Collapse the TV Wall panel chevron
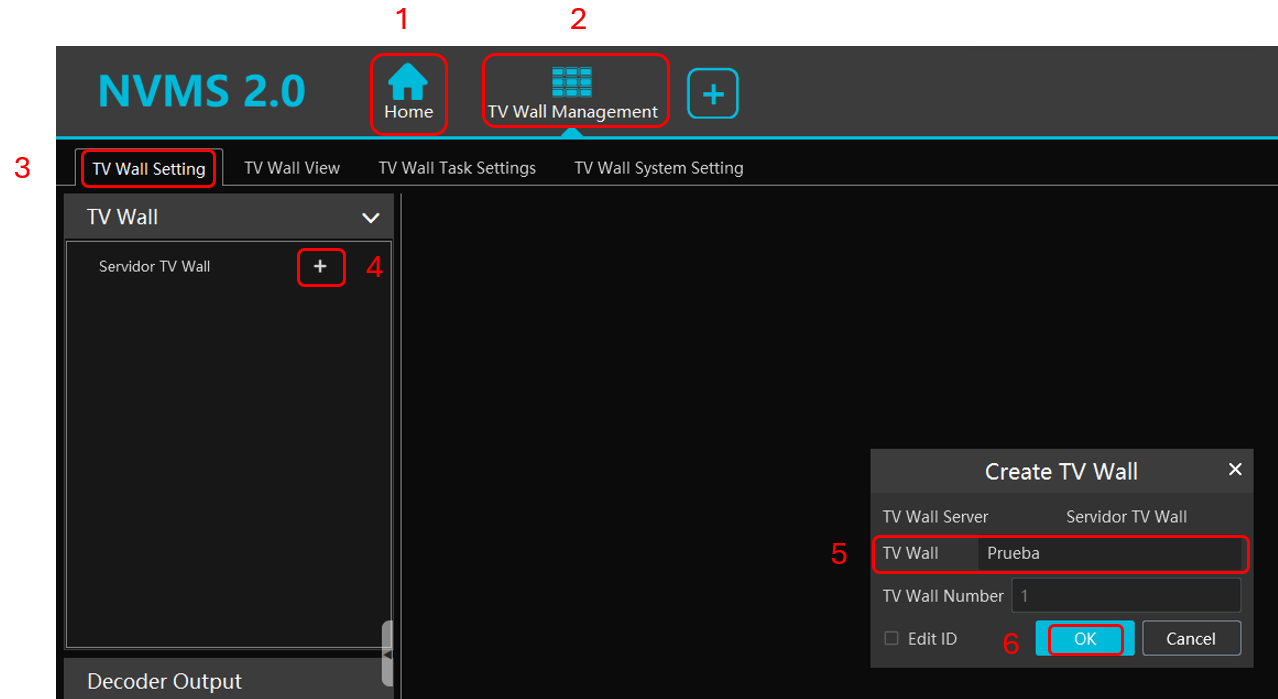Viewport: 1278px width, 699px height. 370,218
